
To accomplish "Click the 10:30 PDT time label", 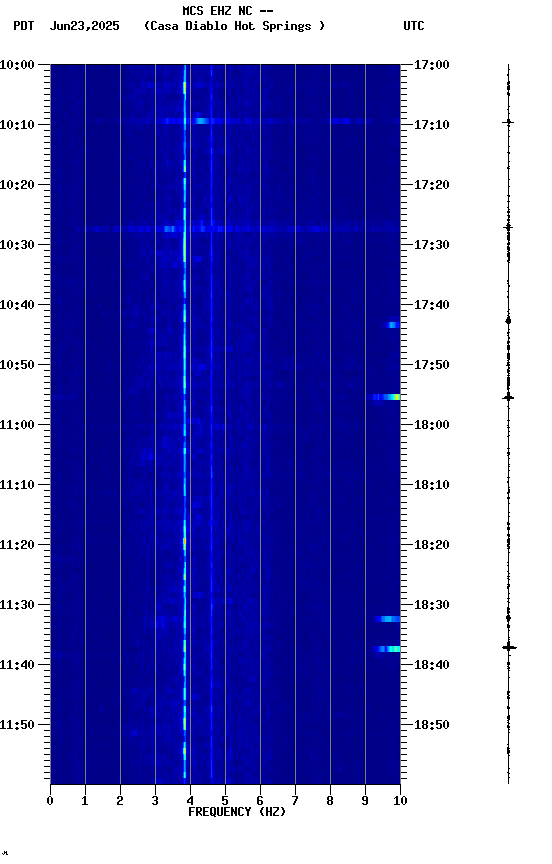I will pyautogui.click(x=17, y=245).
